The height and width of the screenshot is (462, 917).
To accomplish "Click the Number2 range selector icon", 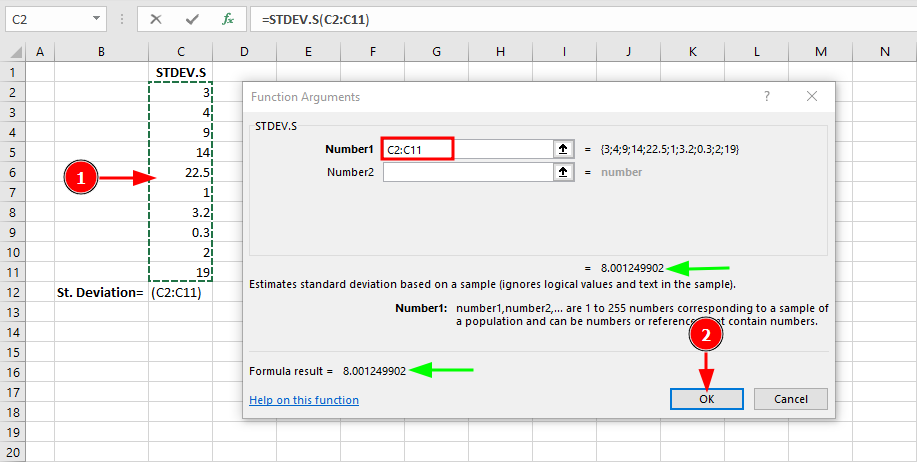I will [x=564, y=172].
